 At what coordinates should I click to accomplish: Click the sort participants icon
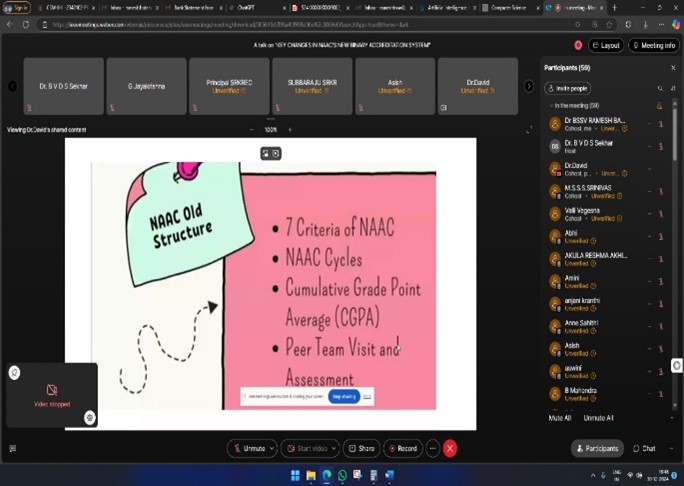[672, 88]
